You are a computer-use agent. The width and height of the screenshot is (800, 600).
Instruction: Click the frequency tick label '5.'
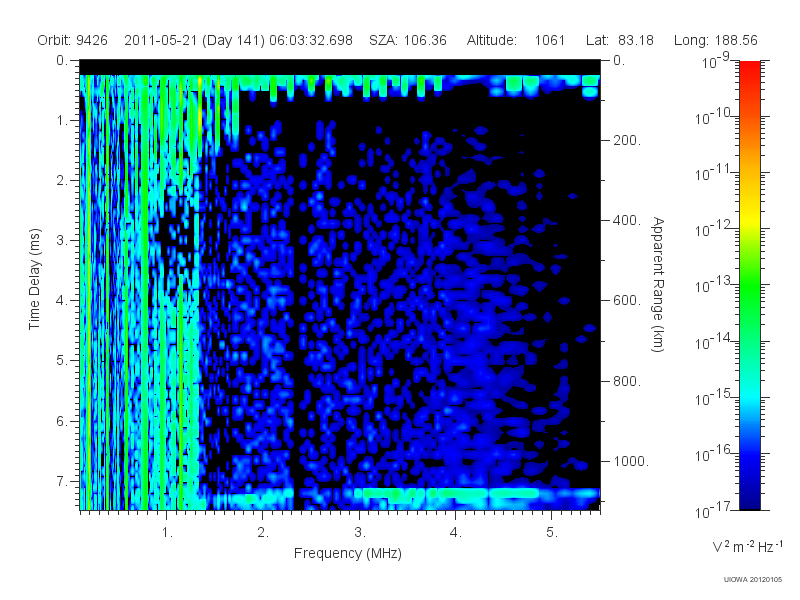pyautogui.click(x=552, y=533)
